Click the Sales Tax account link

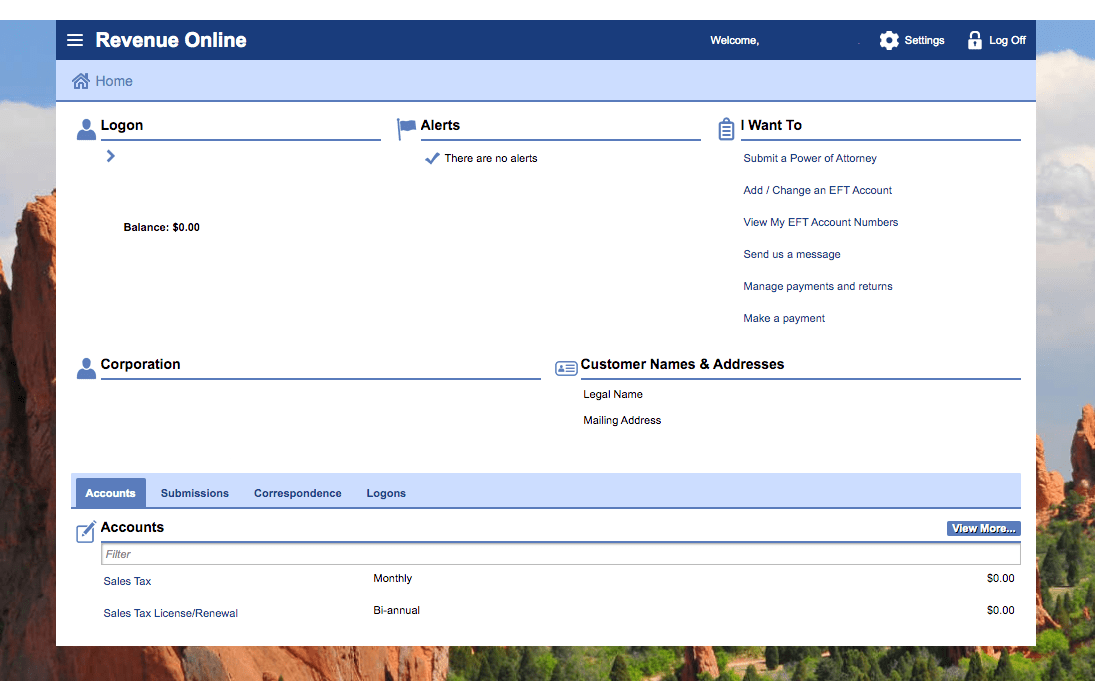[127, 581]
